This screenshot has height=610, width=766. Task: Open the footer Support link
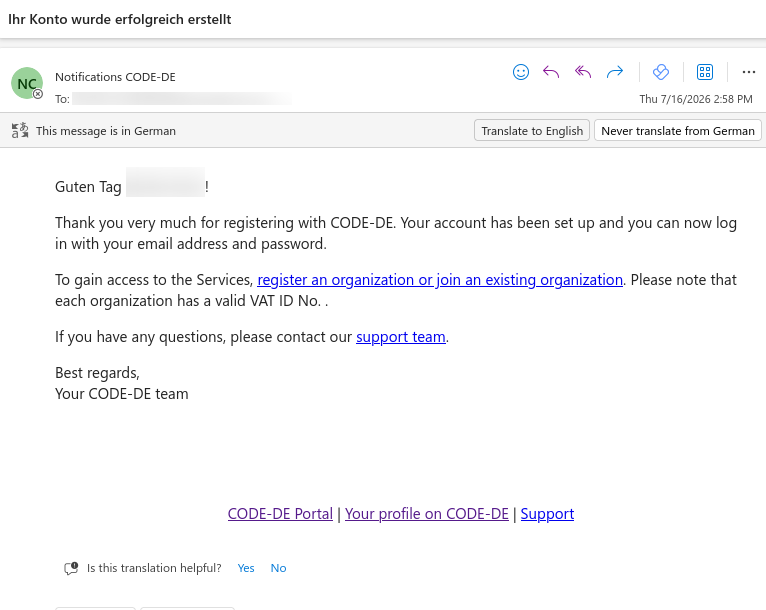(x=547, y=514)
